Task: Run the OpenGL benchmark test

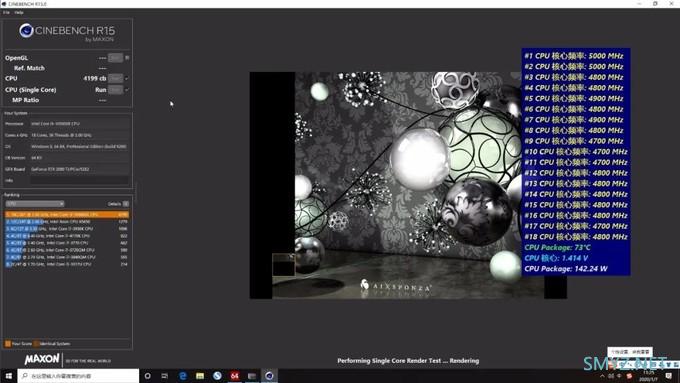Action: [x=115, y=58]
